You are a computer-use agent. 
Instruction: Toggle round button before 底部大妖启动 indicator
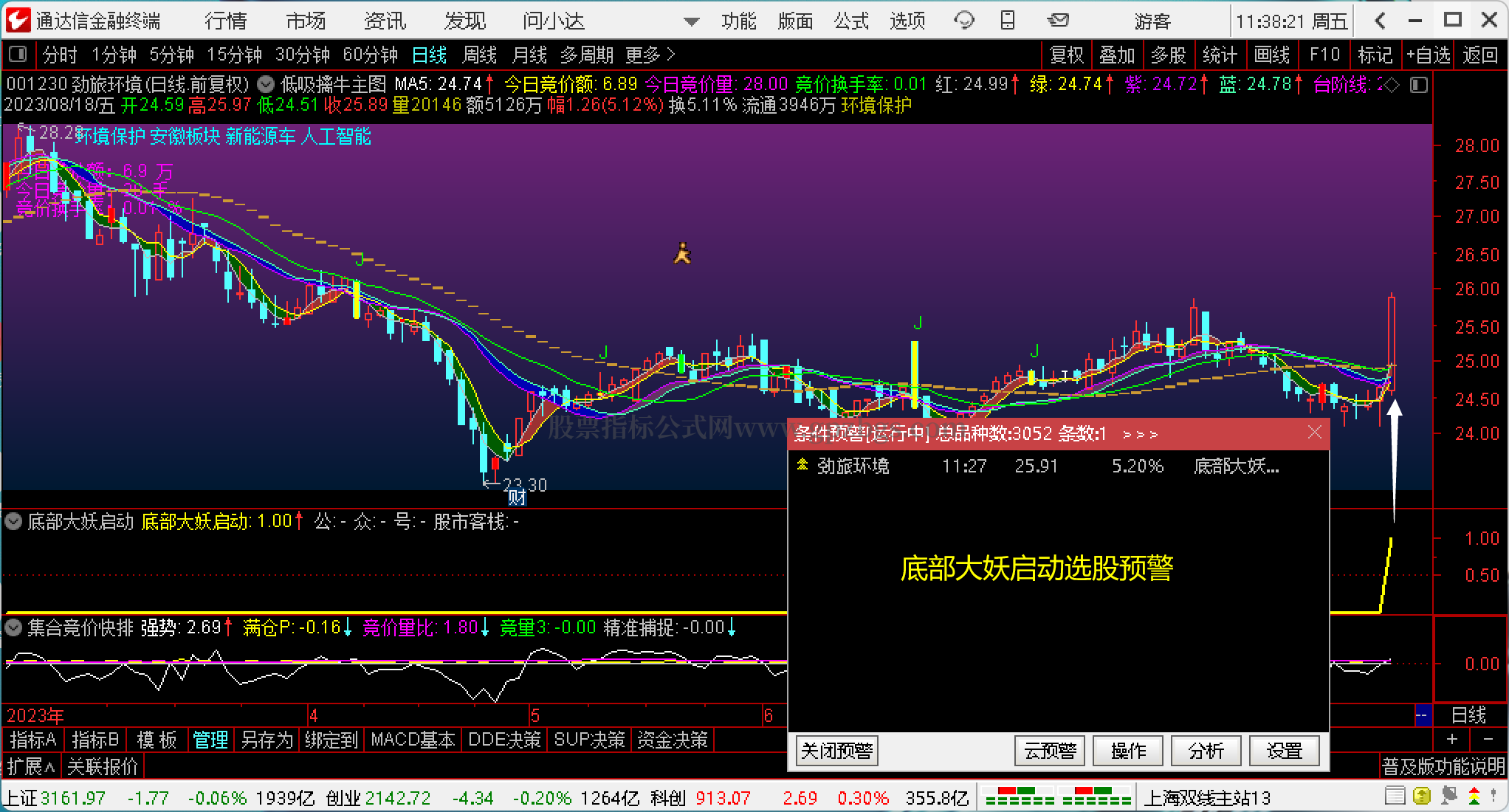pyautogui.click(x=14, y=522)
